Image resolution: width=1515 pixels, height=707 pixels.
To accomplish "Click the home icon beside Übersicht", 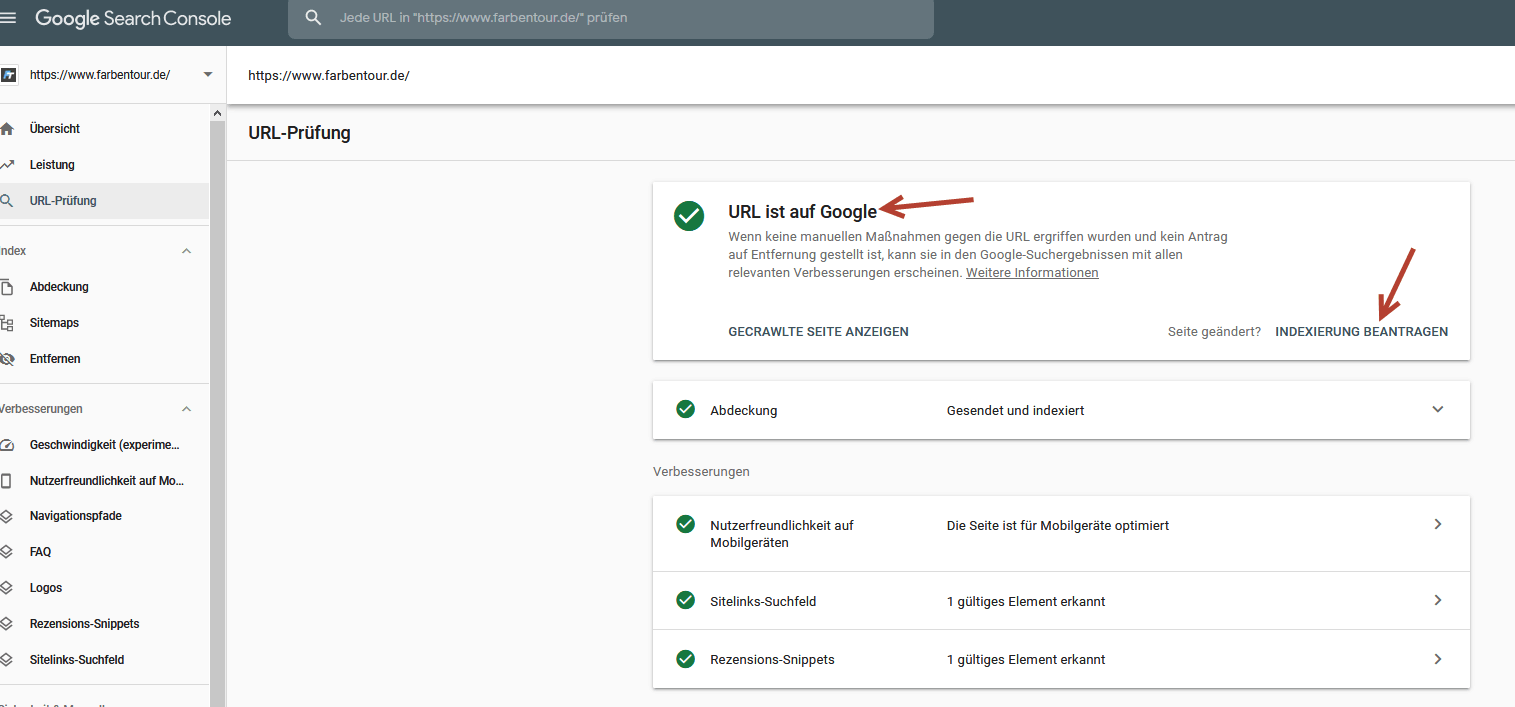I will pos(7,129).
